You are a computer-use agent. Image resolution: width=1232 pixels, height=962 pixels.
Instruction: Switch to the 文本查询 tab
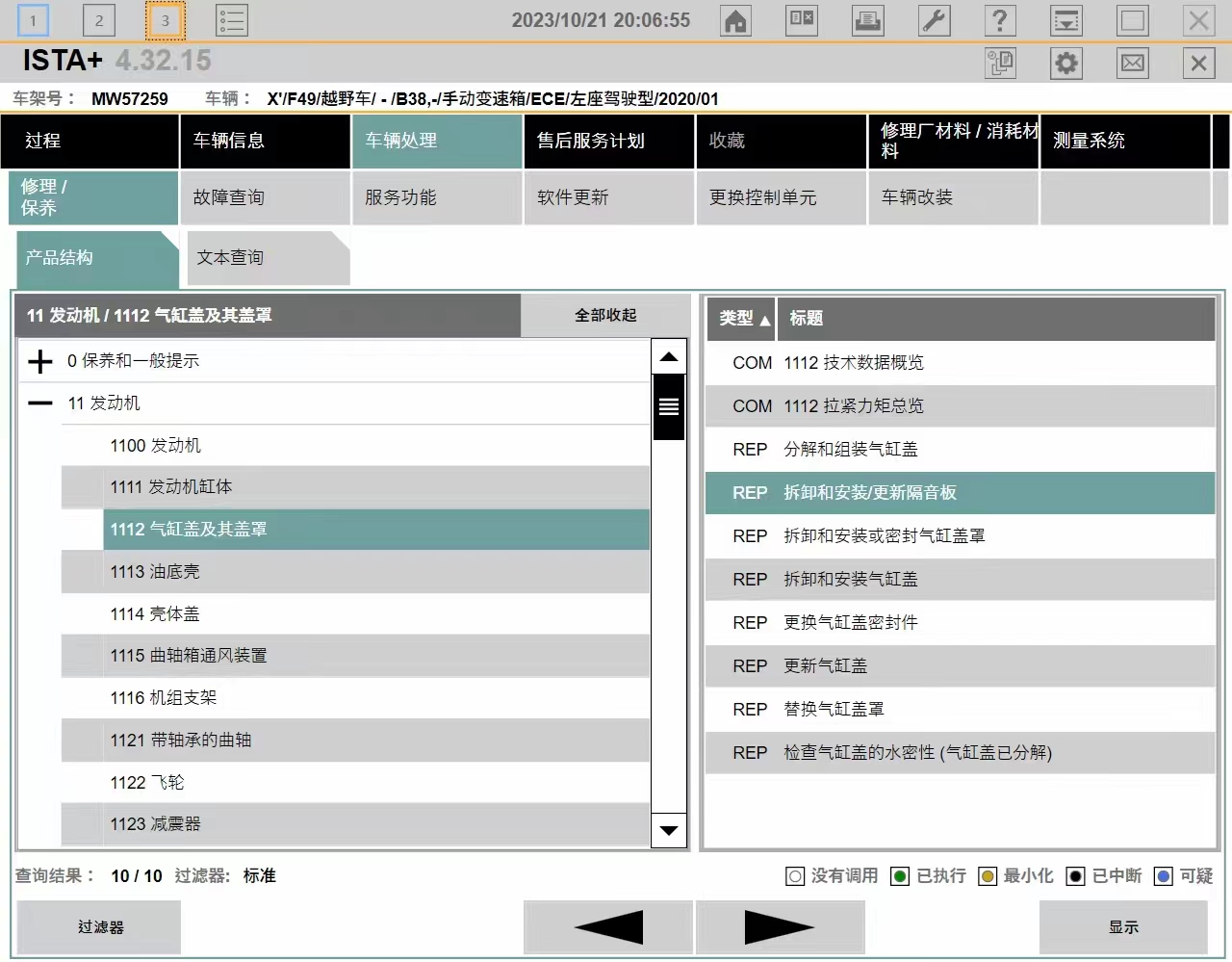pyautogui.click(x=269, y=258)
